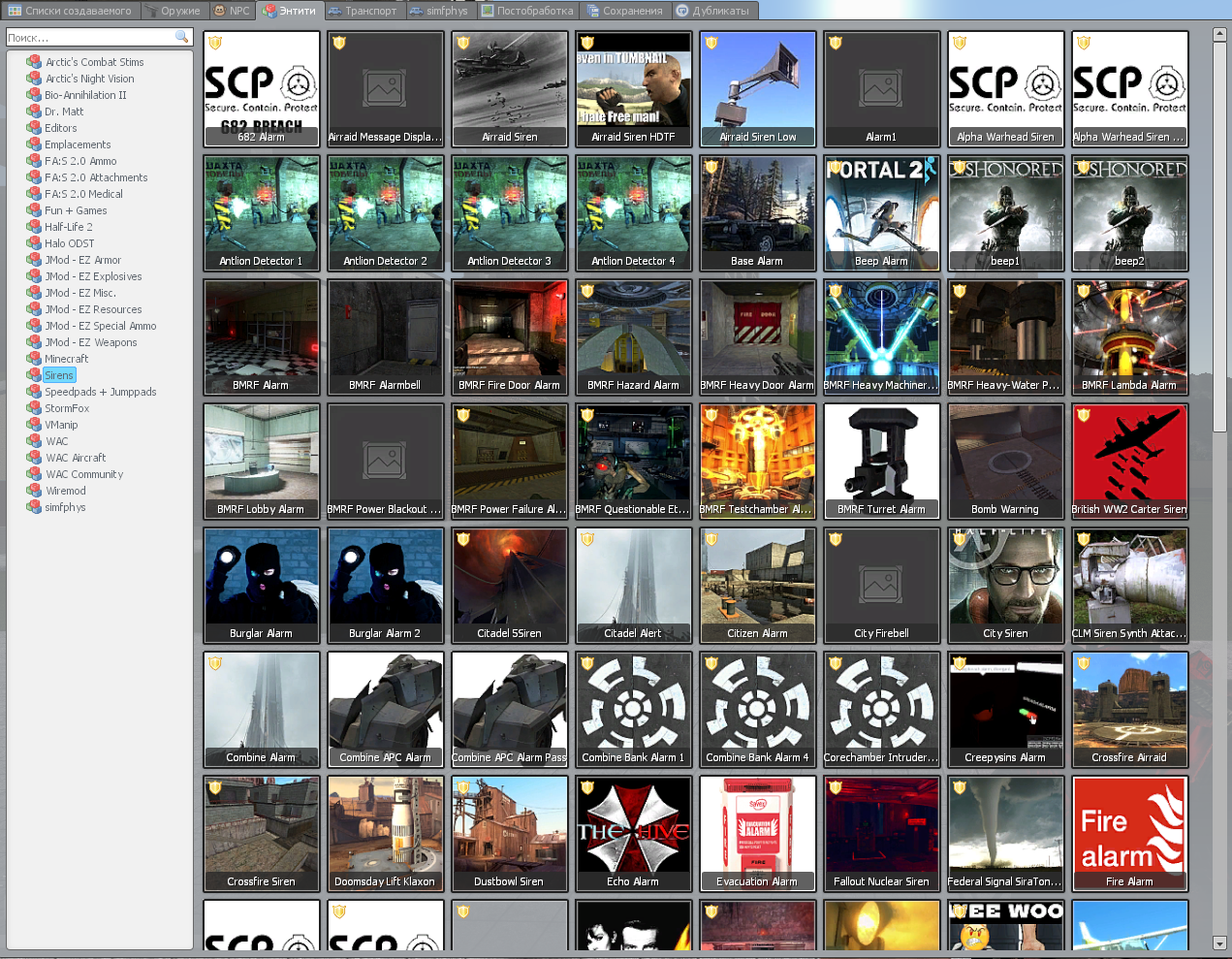This screenshot has width=1232, height=959.
Task: Switch to the Оружие tab
Action: click(x=174, y=11)
